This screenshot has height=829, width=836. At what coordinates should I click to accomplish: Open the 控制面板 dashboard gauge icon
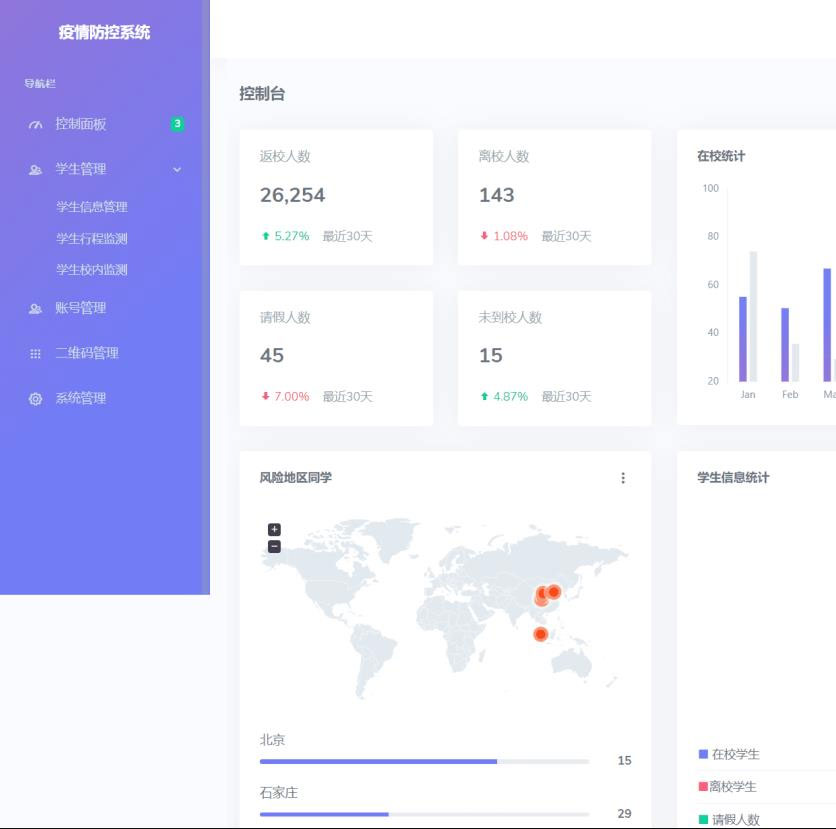click(35, 125)
